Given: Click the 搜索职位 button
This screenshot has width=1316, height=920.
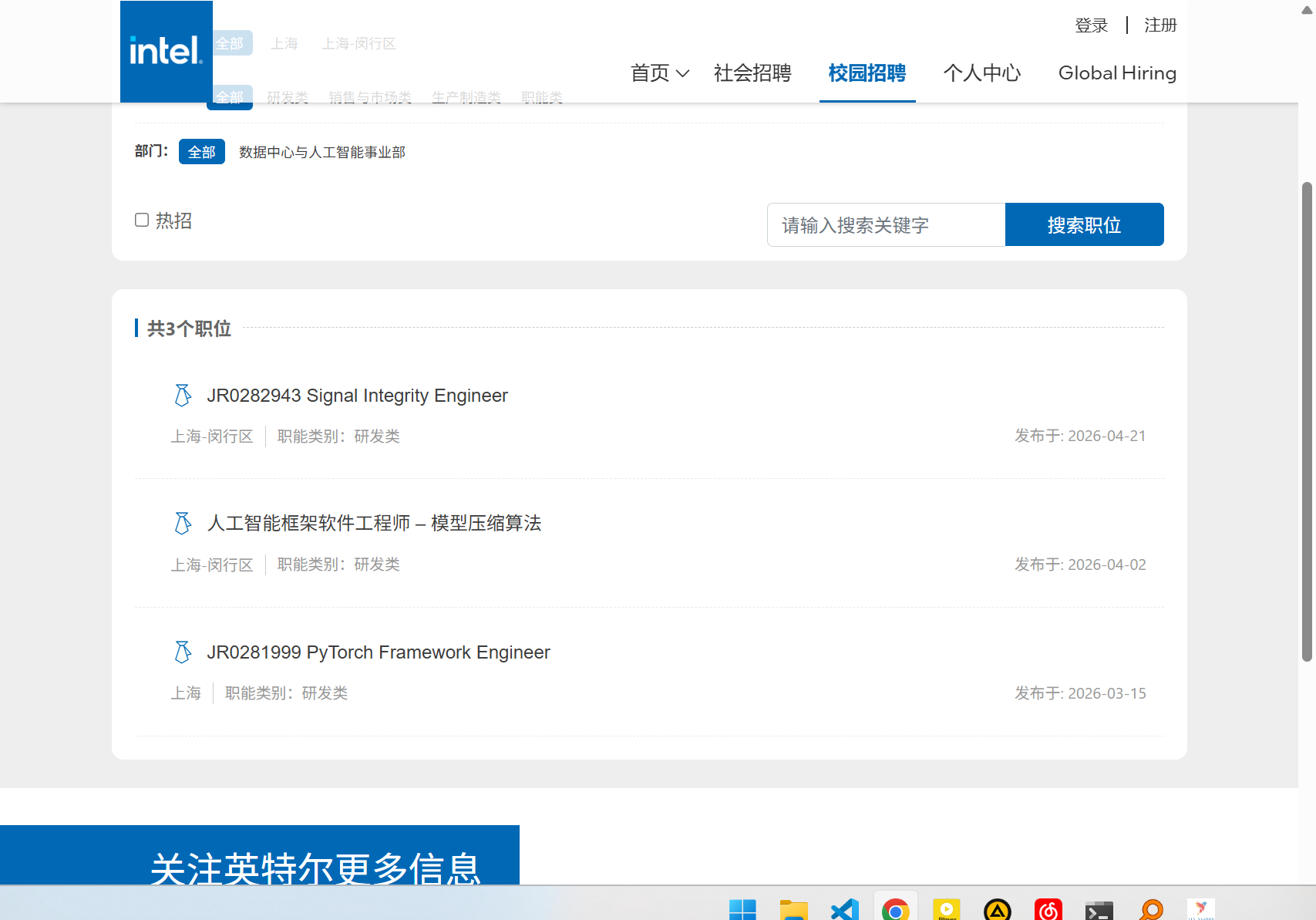Looking at the screenshot, I should coord(1084,225).
